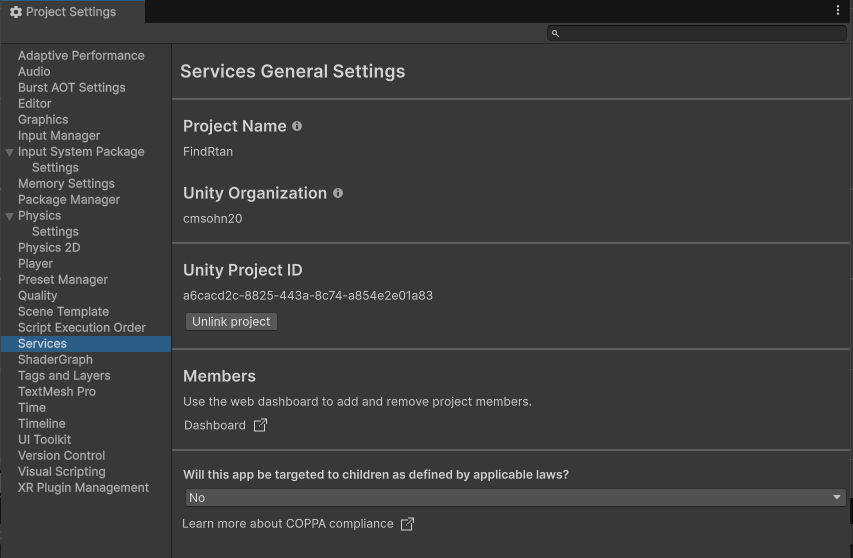Open the Player settings category
This screenshot has height=558, width=853.
[x=35, y=264]
